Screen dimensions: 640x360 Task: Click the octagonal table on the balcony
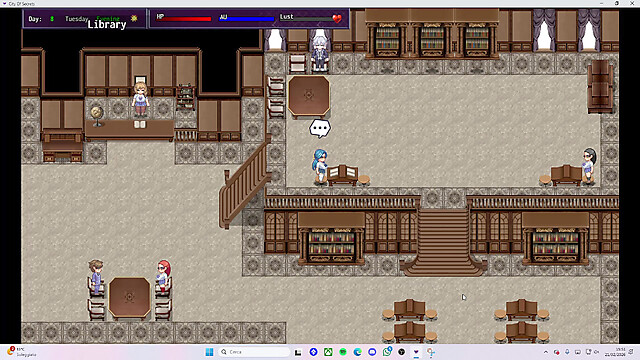[309, 96]
